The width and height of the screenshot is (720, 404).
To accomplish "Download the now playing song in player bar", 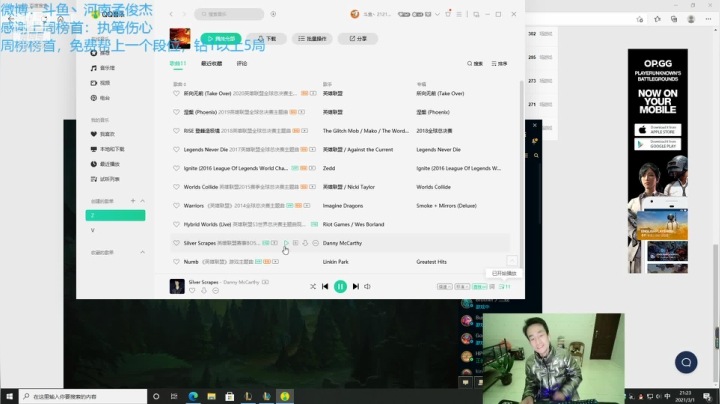I will (x=204, y=291).
